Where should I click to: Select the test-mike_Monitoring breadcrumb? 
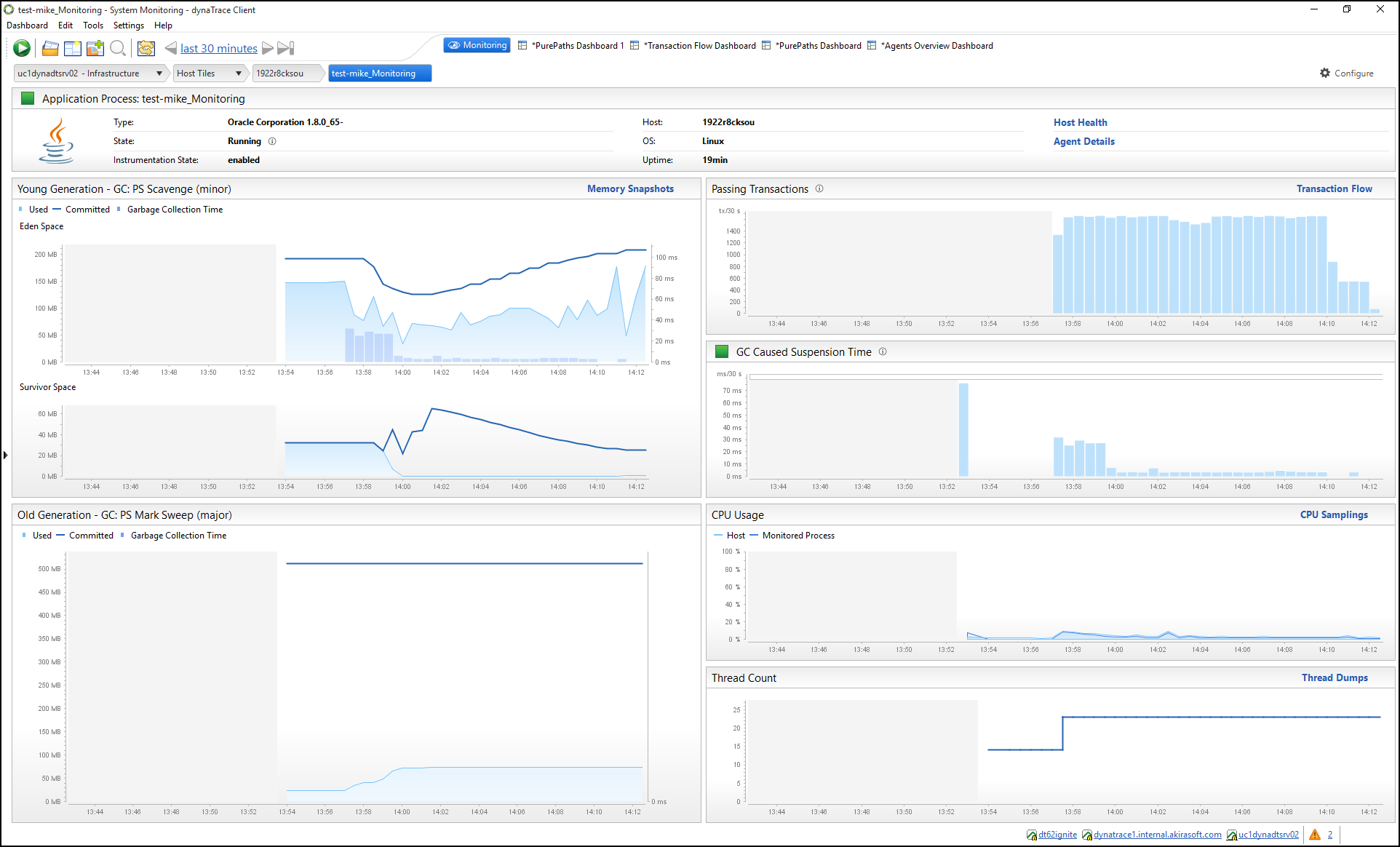click(379, 73)
